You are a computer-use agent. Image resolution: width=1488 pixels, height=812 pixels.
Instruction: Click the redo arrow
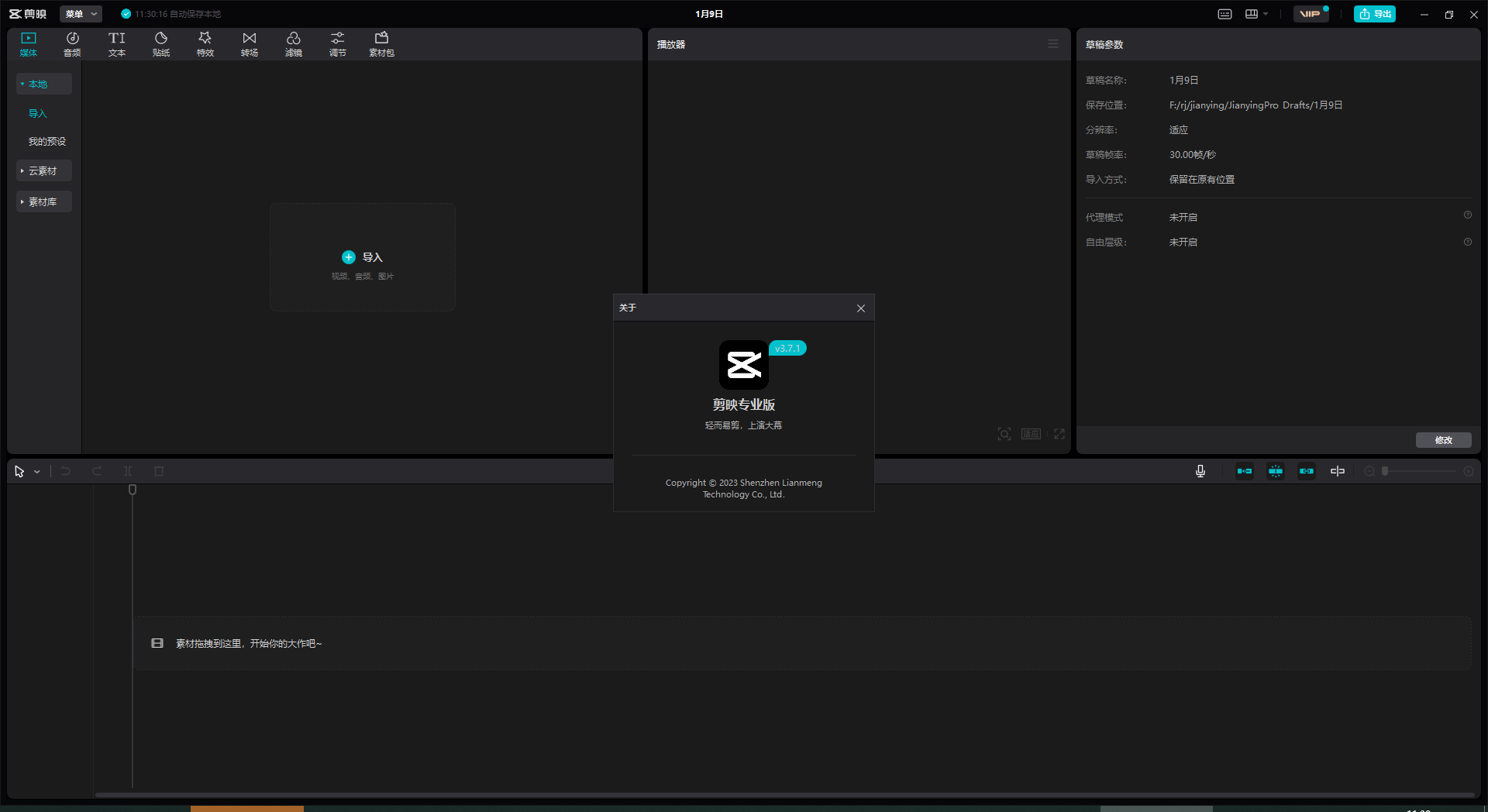pyautogui.click(x=97, y=471)
